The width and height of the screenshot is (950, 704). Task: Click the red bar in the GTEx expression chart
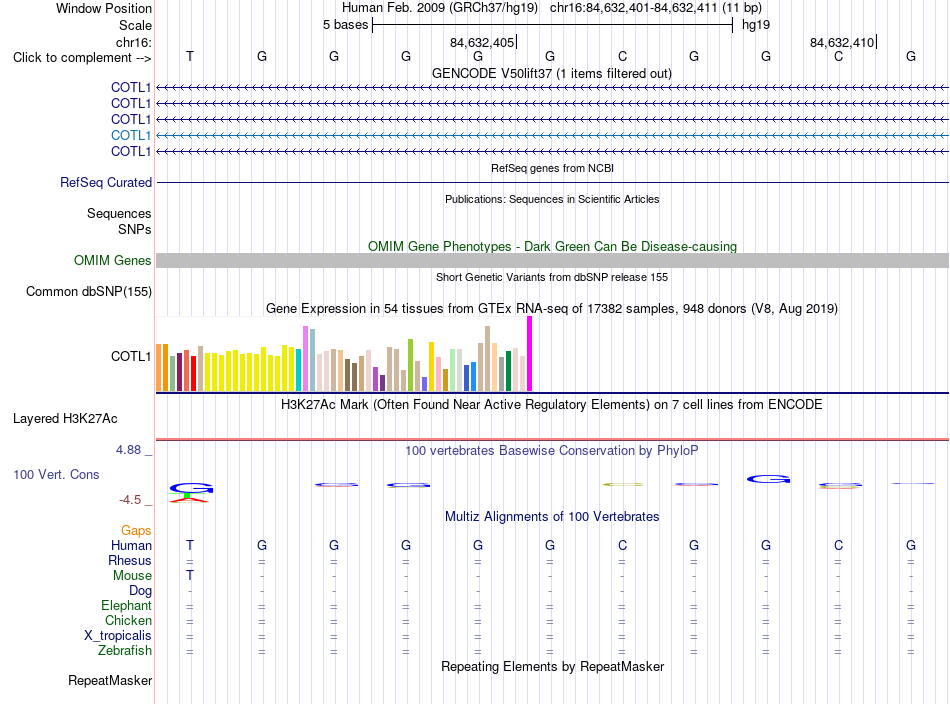click(193, 374)
